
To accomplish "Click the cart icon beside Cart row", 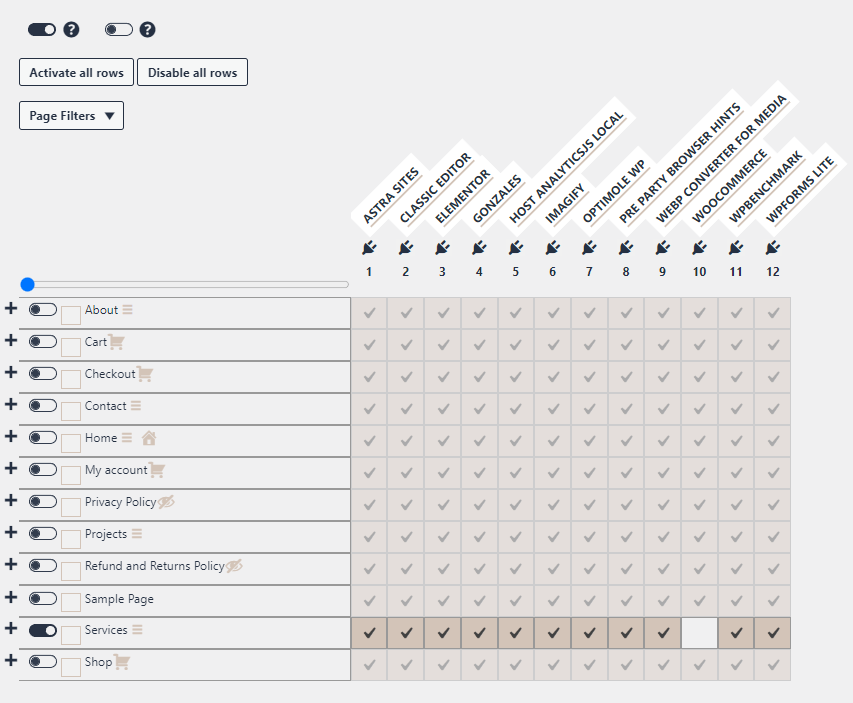I will pos(116,342).
